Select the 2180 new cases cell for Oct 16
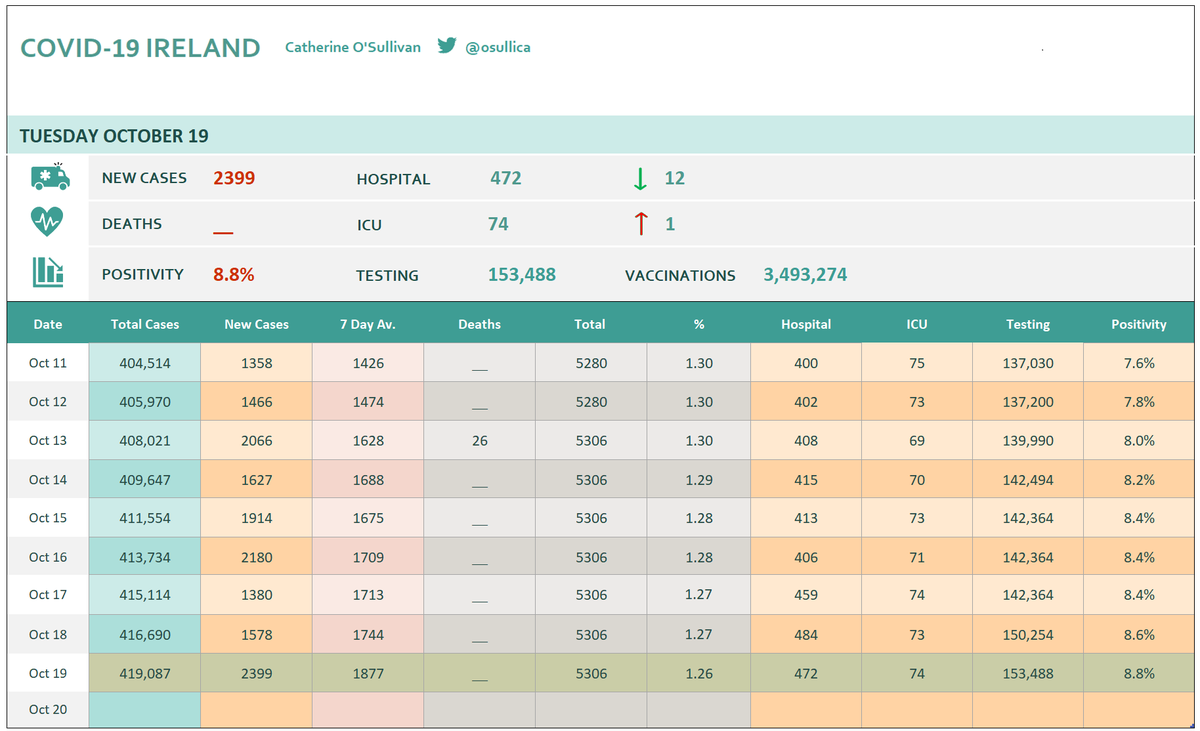The width and height of the screenshot is (1200, 731). [x=257, y=557]
